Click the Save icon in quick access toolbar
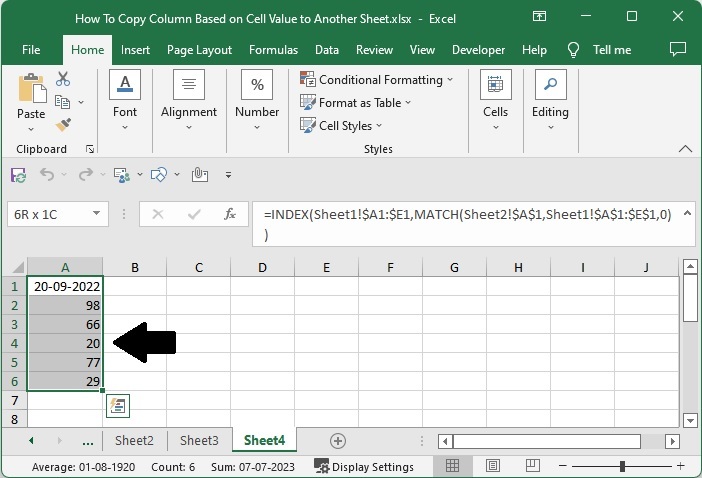The height and width of the screenshot is (478, 702). (x=18, y=174)
